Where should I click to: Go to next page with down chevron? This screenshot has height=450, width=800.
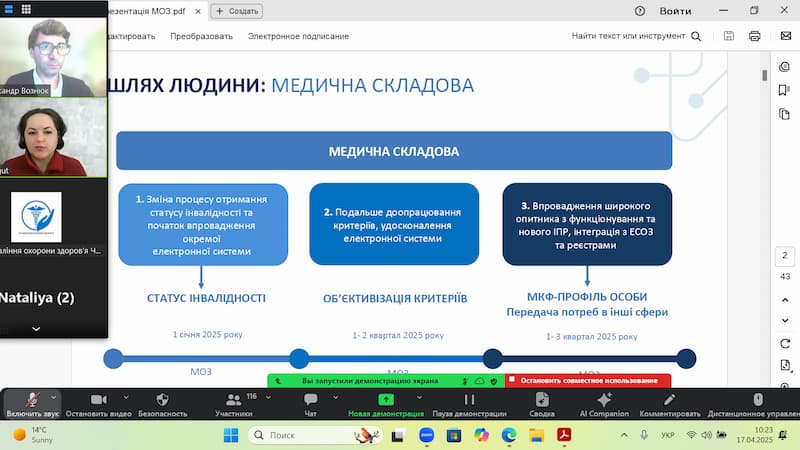click(785, 320)
